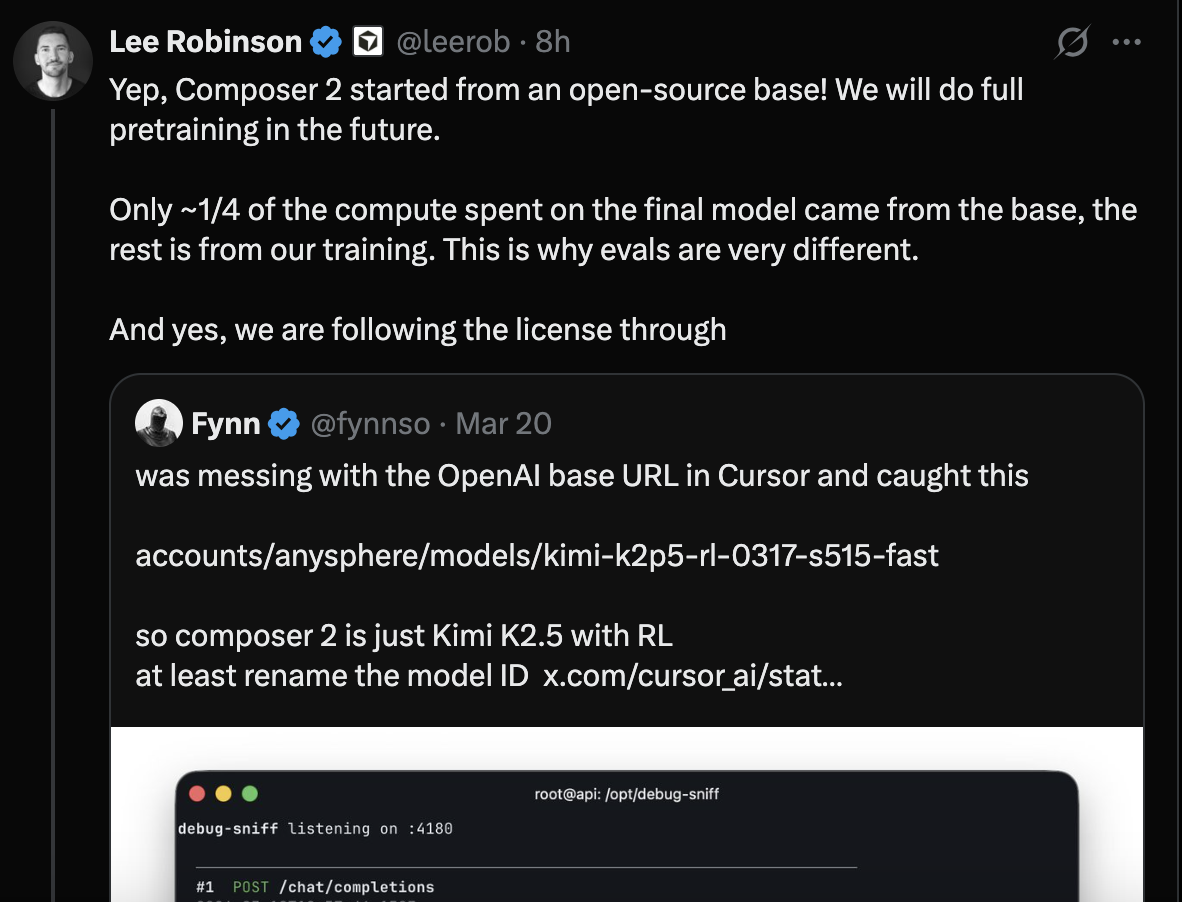The image size is (1182, 902).
Task: Open the three-dot More options menu
Action: coord(1127,42)
